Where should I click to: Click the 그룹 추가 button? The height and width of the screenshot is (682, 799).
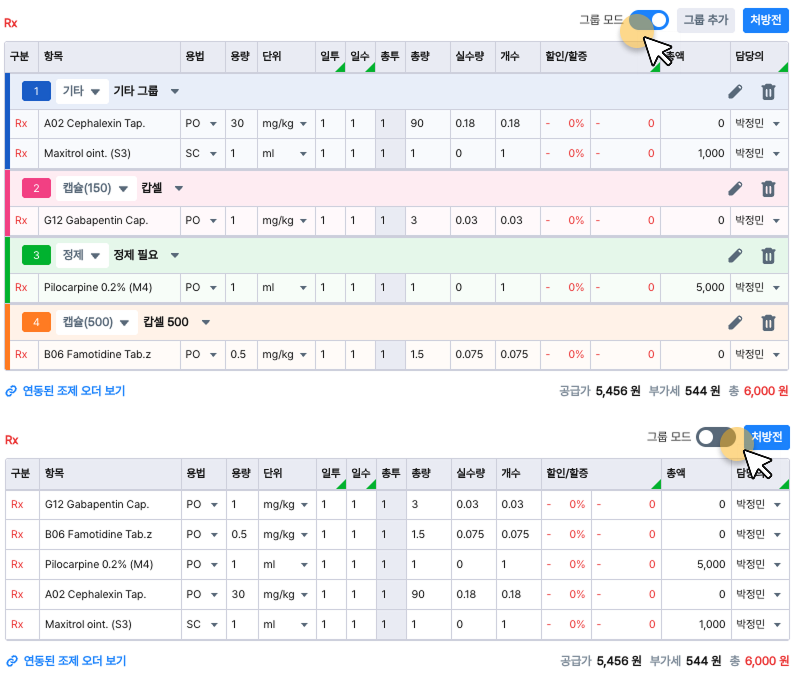(x=706, y=20)
